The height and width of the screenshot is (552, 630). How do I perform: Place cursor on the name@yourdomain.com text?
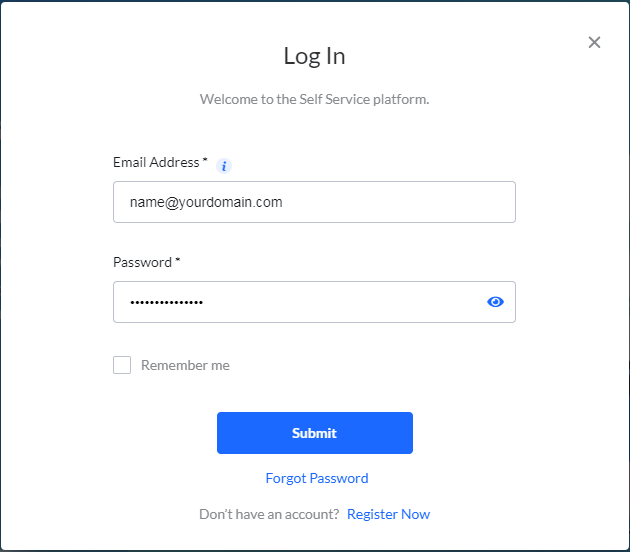206,202
